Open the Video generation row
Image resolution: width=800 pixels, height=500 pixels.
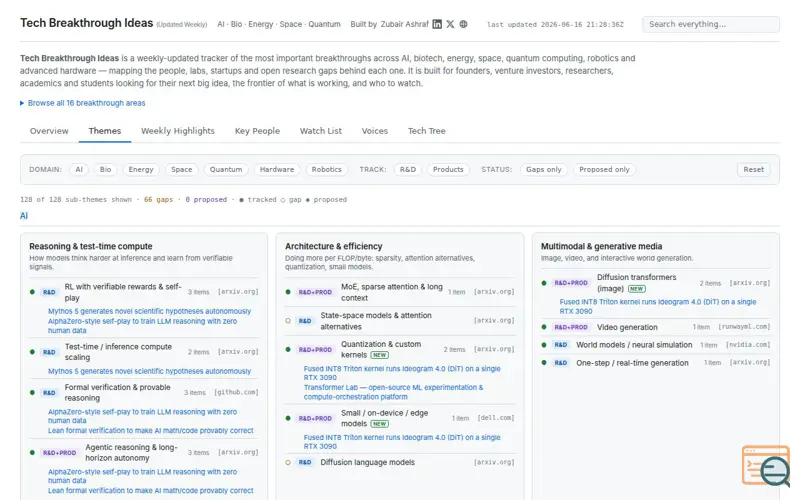[656, 327]
